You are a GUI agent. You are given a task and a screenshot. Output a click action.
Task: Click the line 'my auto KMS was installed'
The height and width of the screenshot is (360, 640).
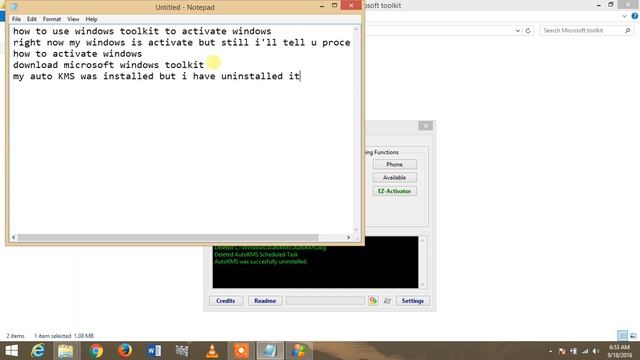point(156,76)
